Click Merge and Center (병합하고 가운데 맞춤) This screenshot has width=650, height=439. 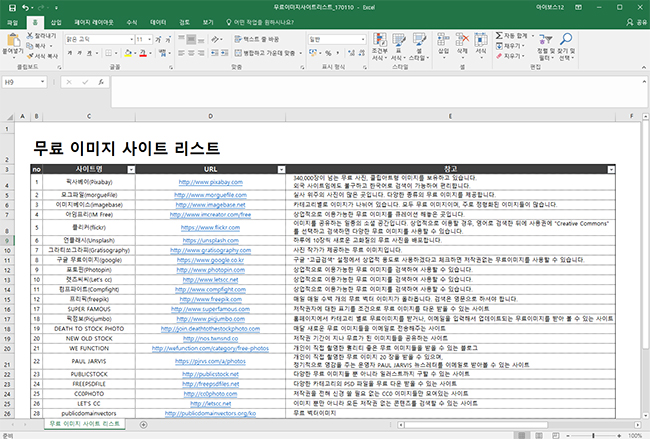[x=265, y=53]
